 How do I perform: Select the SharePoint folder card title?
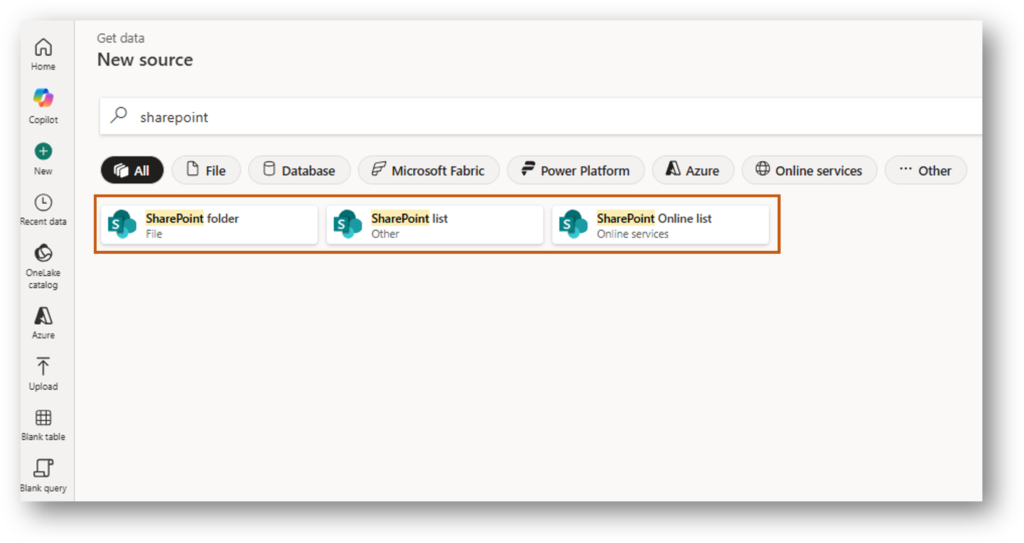(x=192, y=218)
